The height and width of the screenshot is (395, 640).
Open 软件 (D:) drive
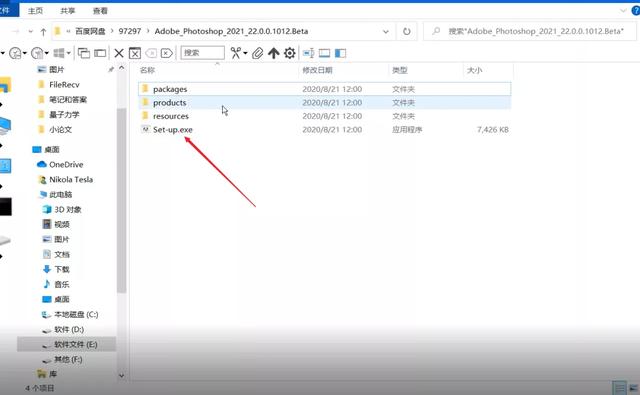[x=69, y=329]
